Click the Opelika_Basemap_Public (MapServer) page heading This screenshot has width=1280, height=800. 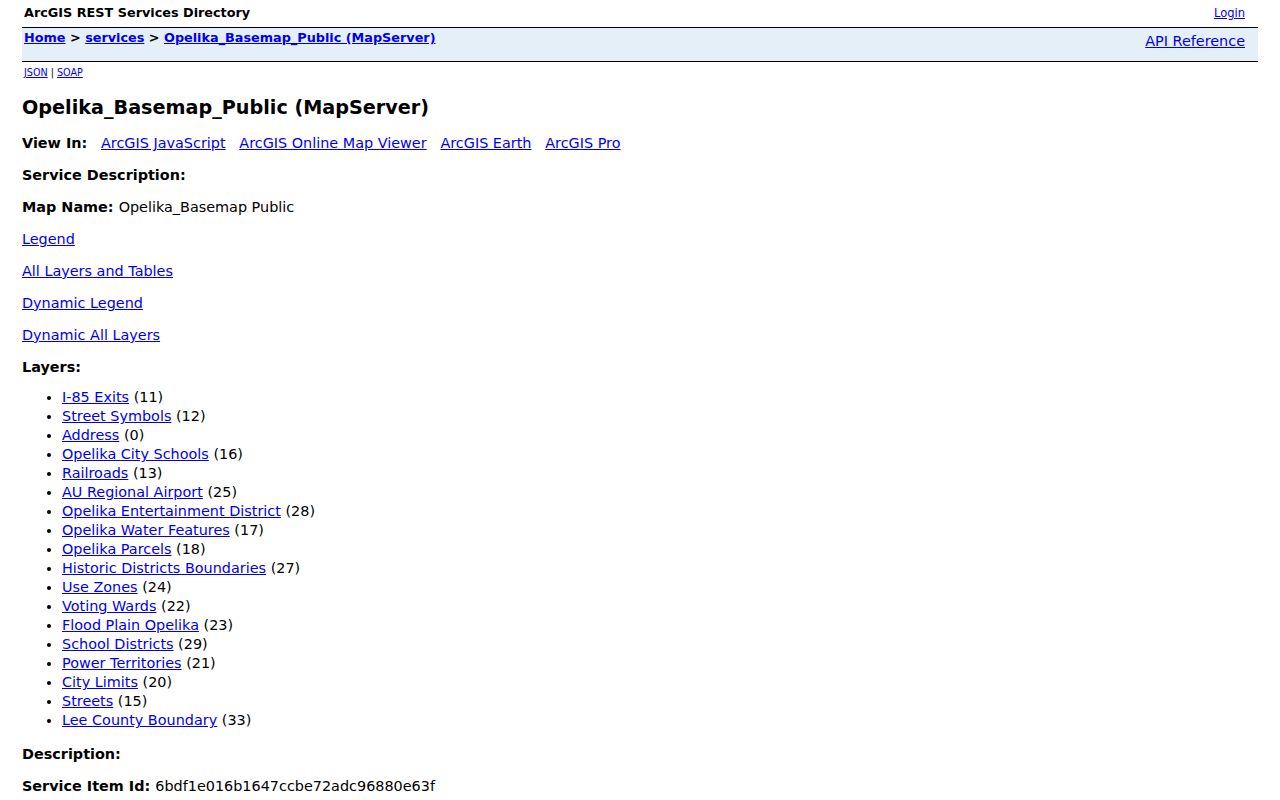point(225,107)
